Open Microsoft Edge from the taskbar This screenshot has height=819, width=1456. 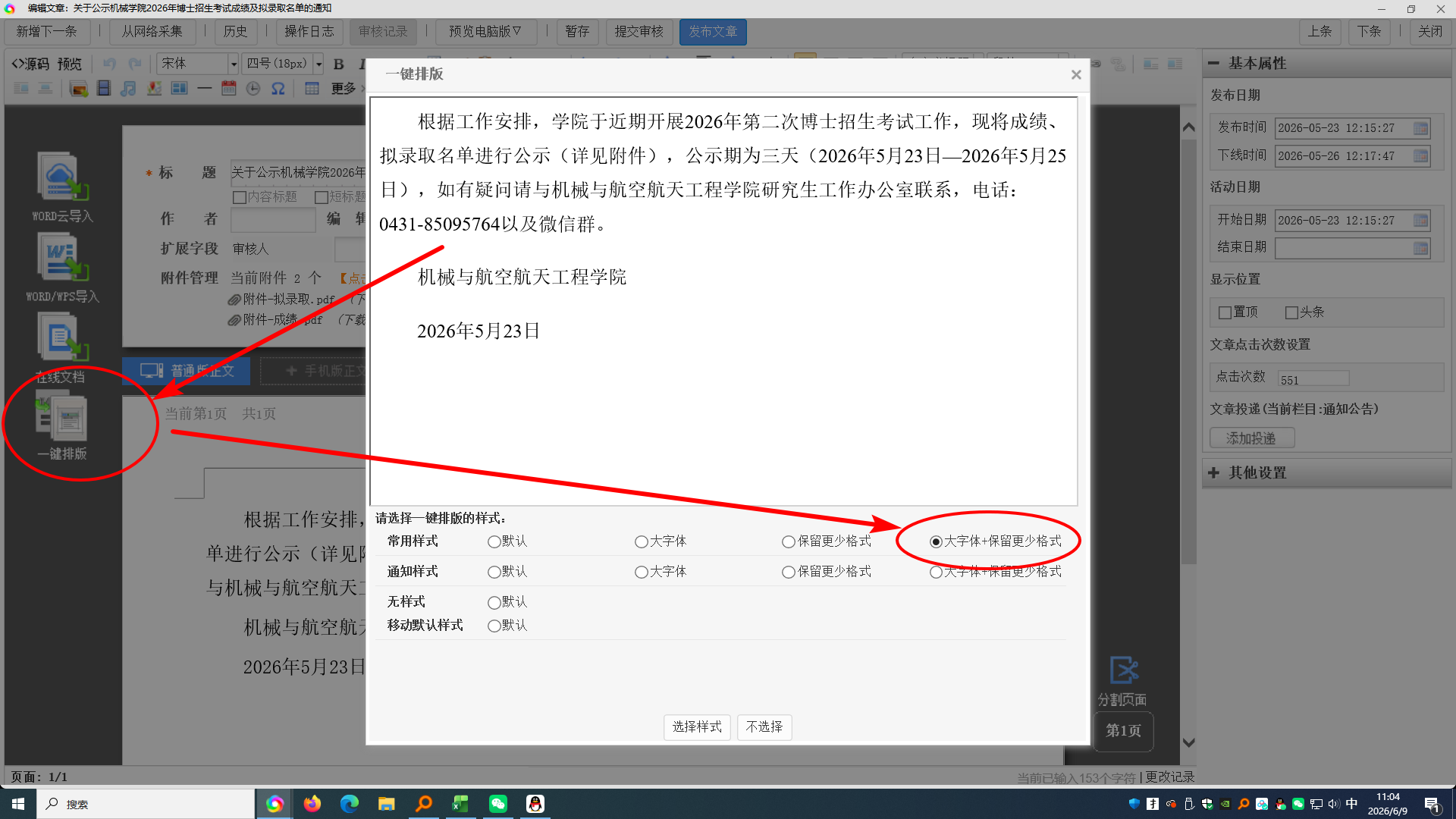pos(349,804)
